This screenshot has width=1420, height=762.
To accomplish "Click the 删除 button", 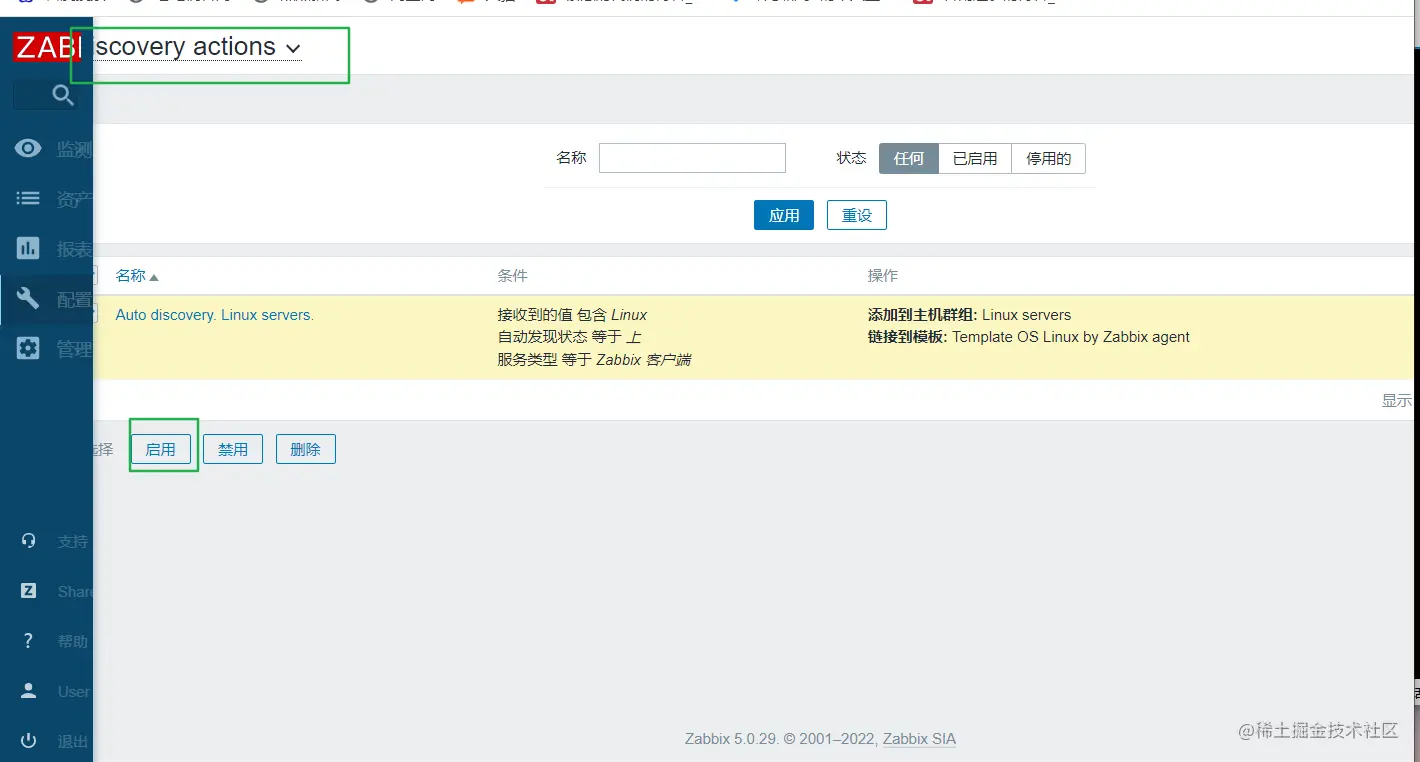I will pos(306,449).
